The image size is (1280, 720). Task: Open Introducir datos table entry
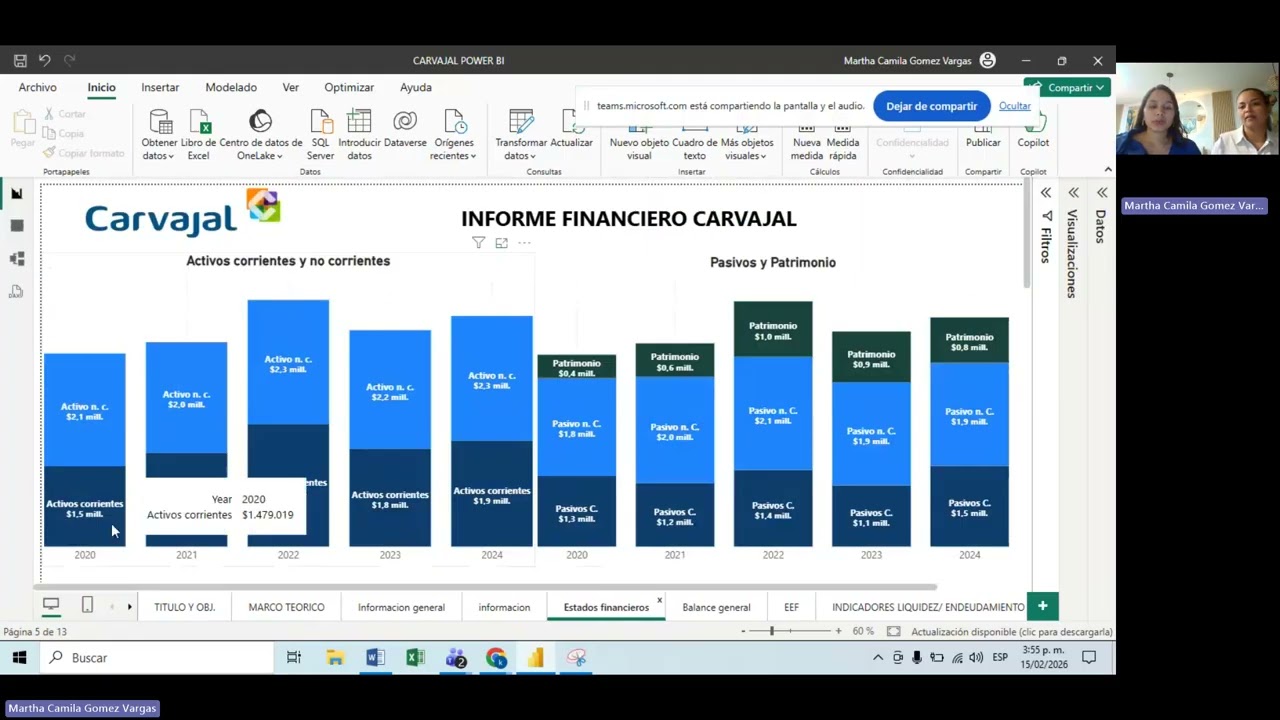[x=359, y=135]
